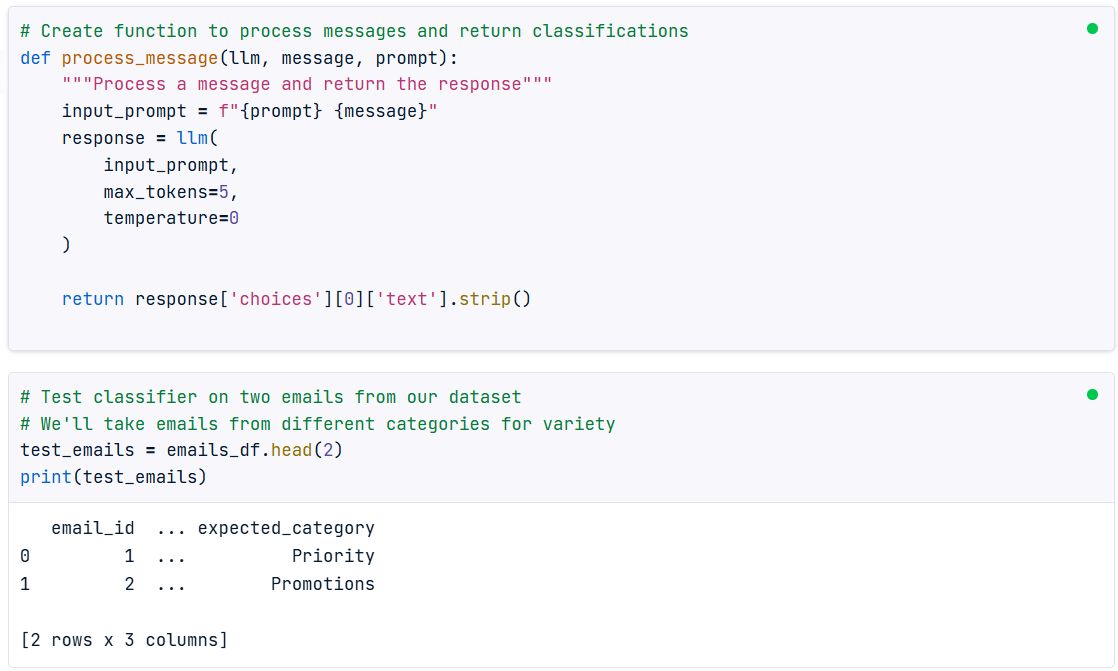Place cursor on the max_tokens=5 line

point(171,191)
